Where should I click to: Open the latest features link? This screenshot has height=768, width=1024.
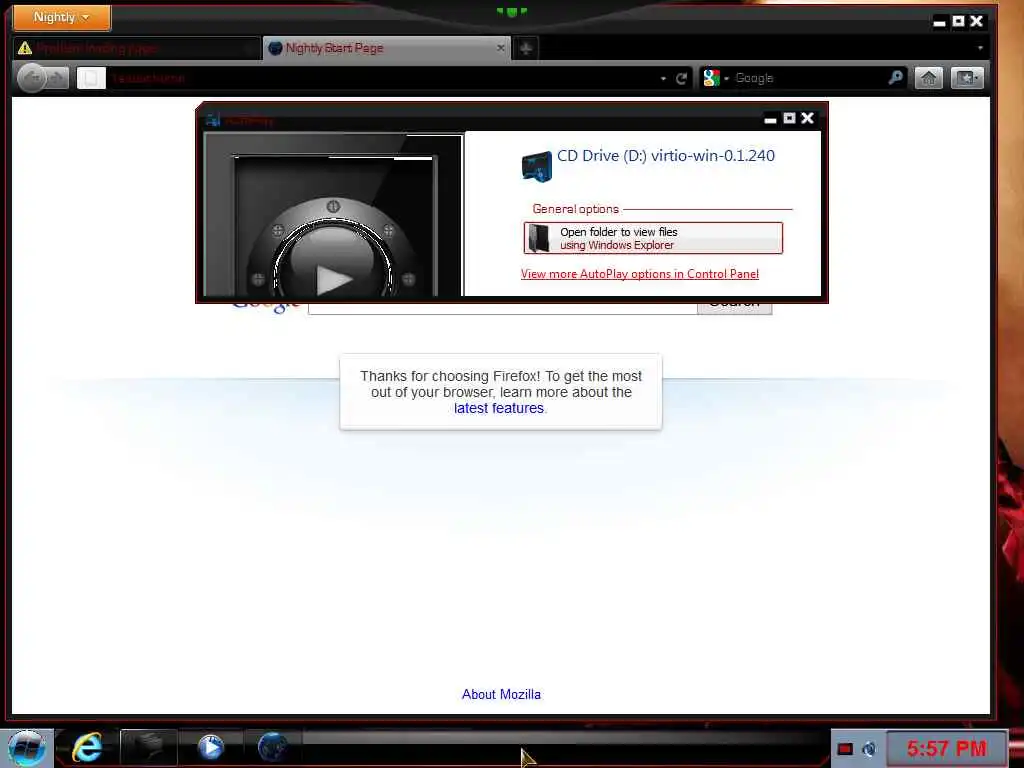(499, 408)
